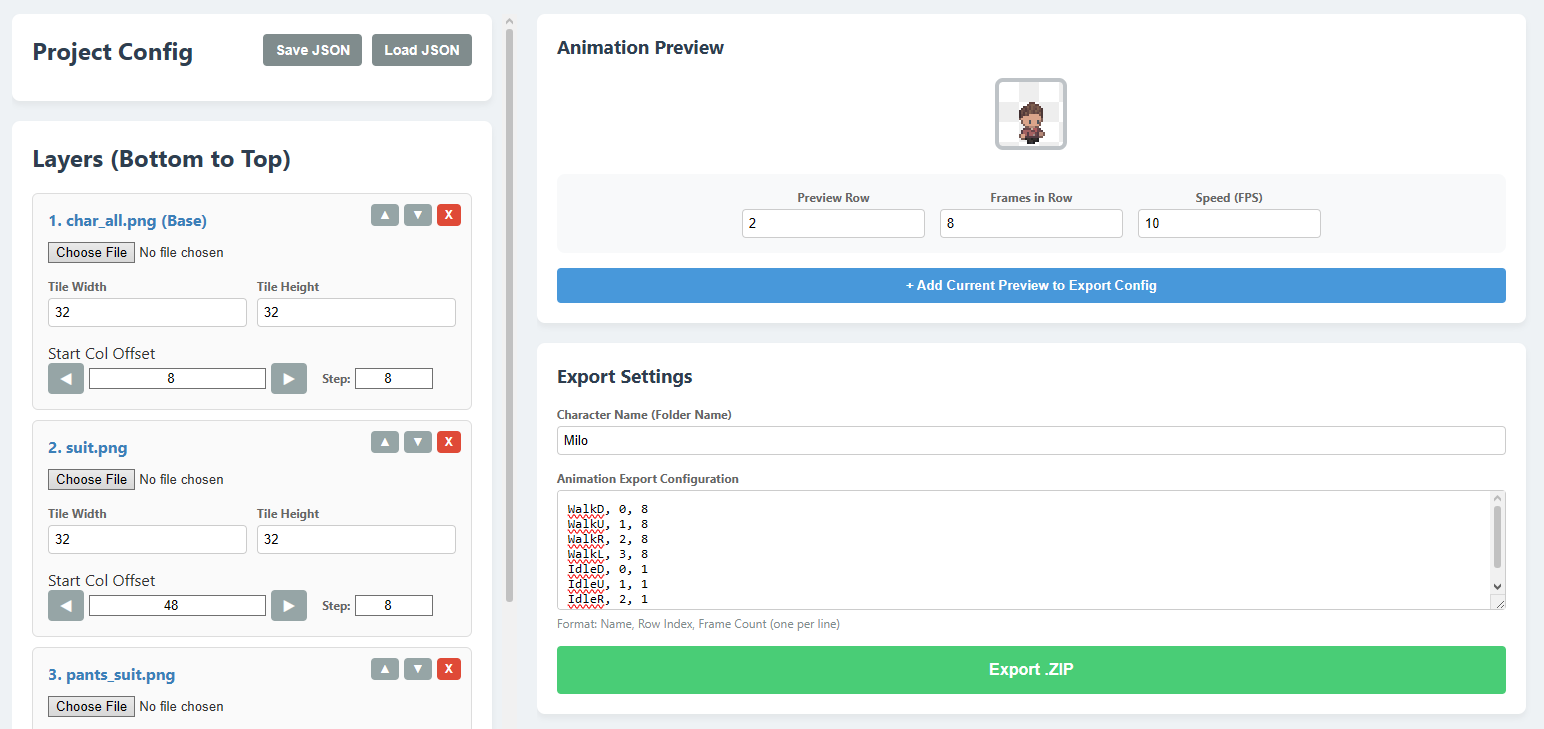
Task: Focus the Speed (FPS) field
Action: click(x=1229, y=224)
